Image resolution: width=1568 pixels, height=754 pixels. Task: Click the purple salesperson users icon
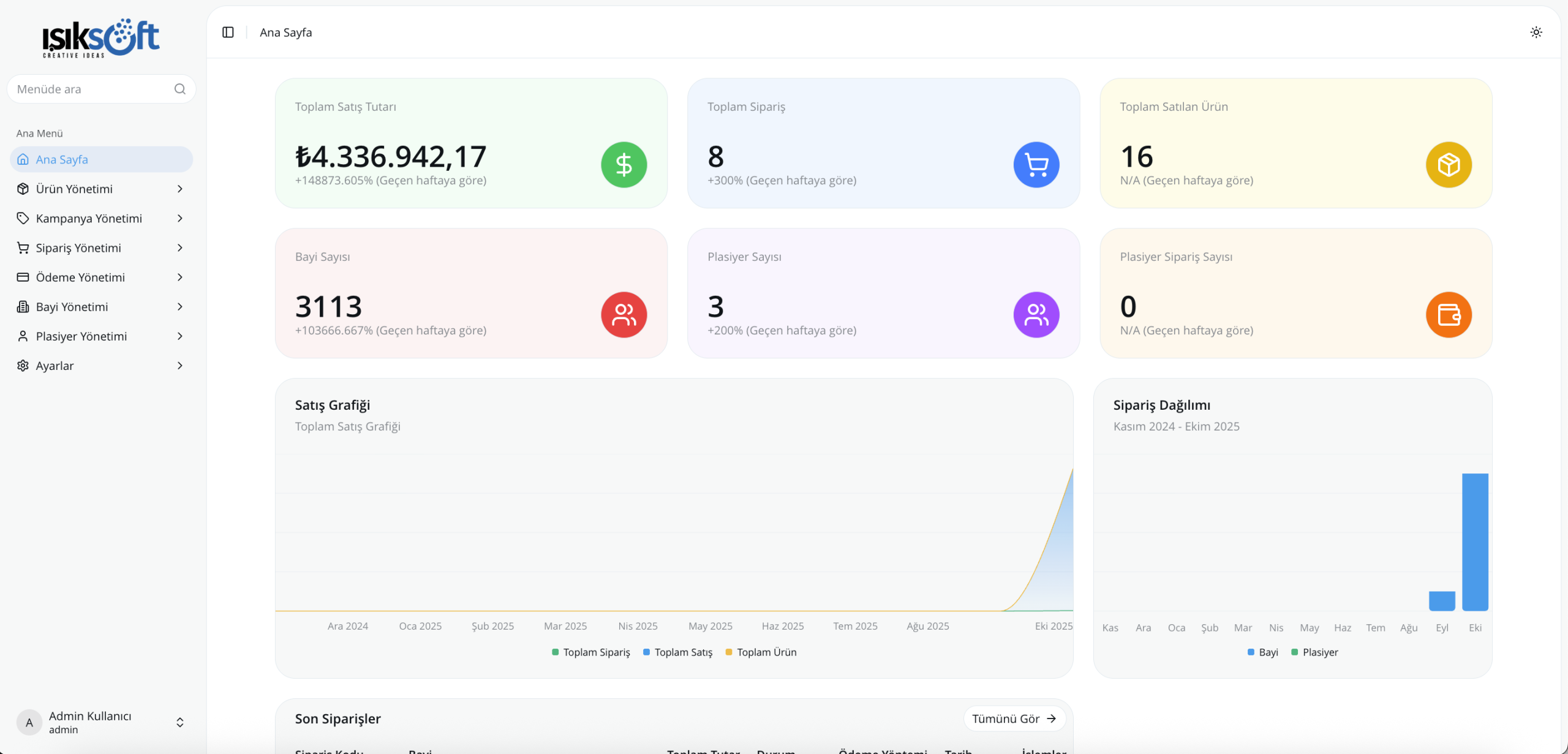(1036, 315)
